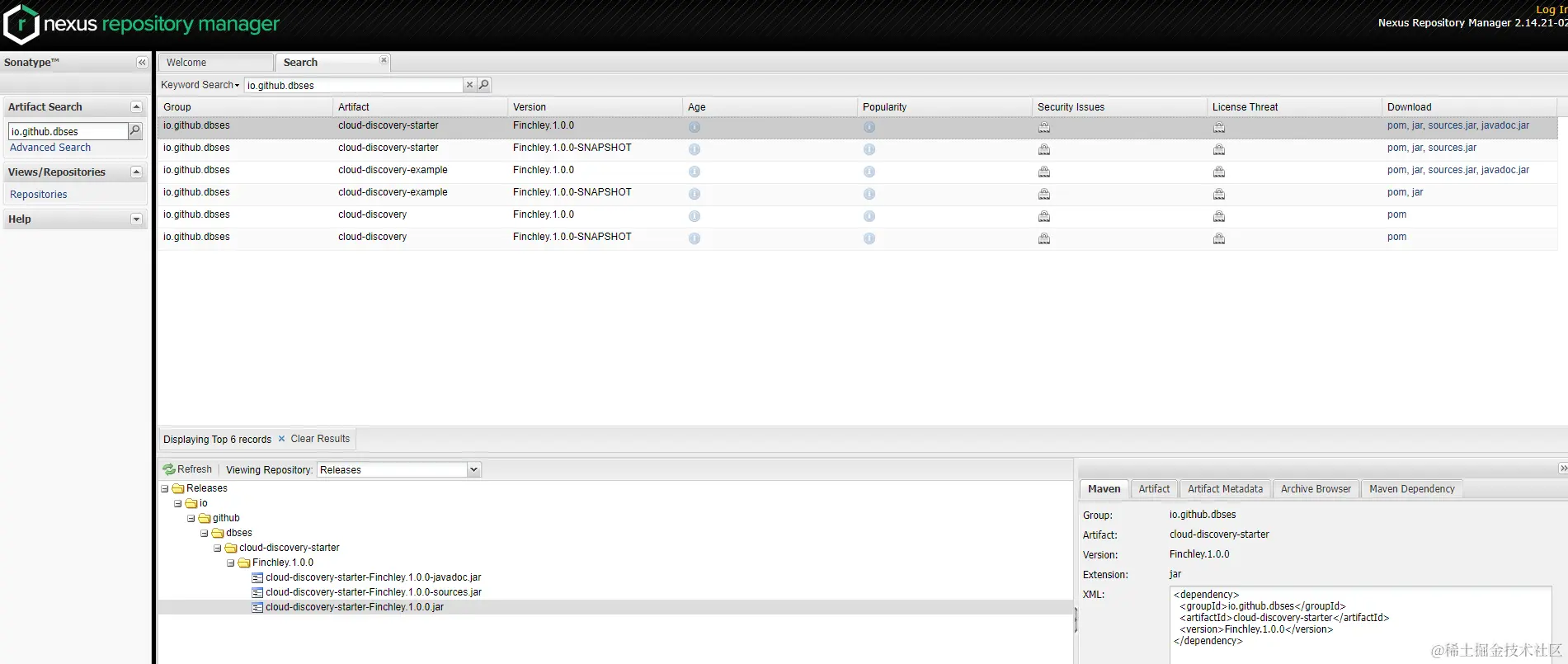Download pom for cloud-discovery Finchley.1.0.0-SNAPSHOT
The height and width of the screenshot is (664, 1568).
click(1396, 237)
